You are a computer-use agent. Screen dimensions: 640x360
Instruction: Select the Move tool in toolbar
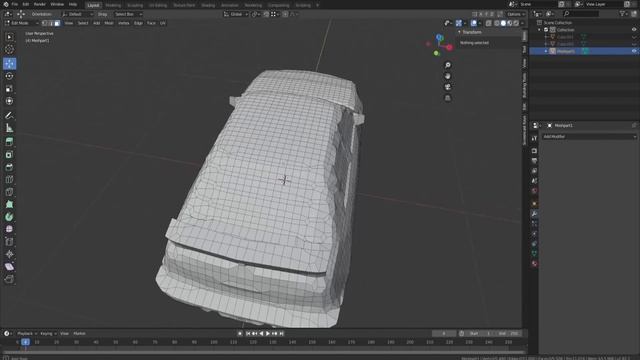pos(9,63)
